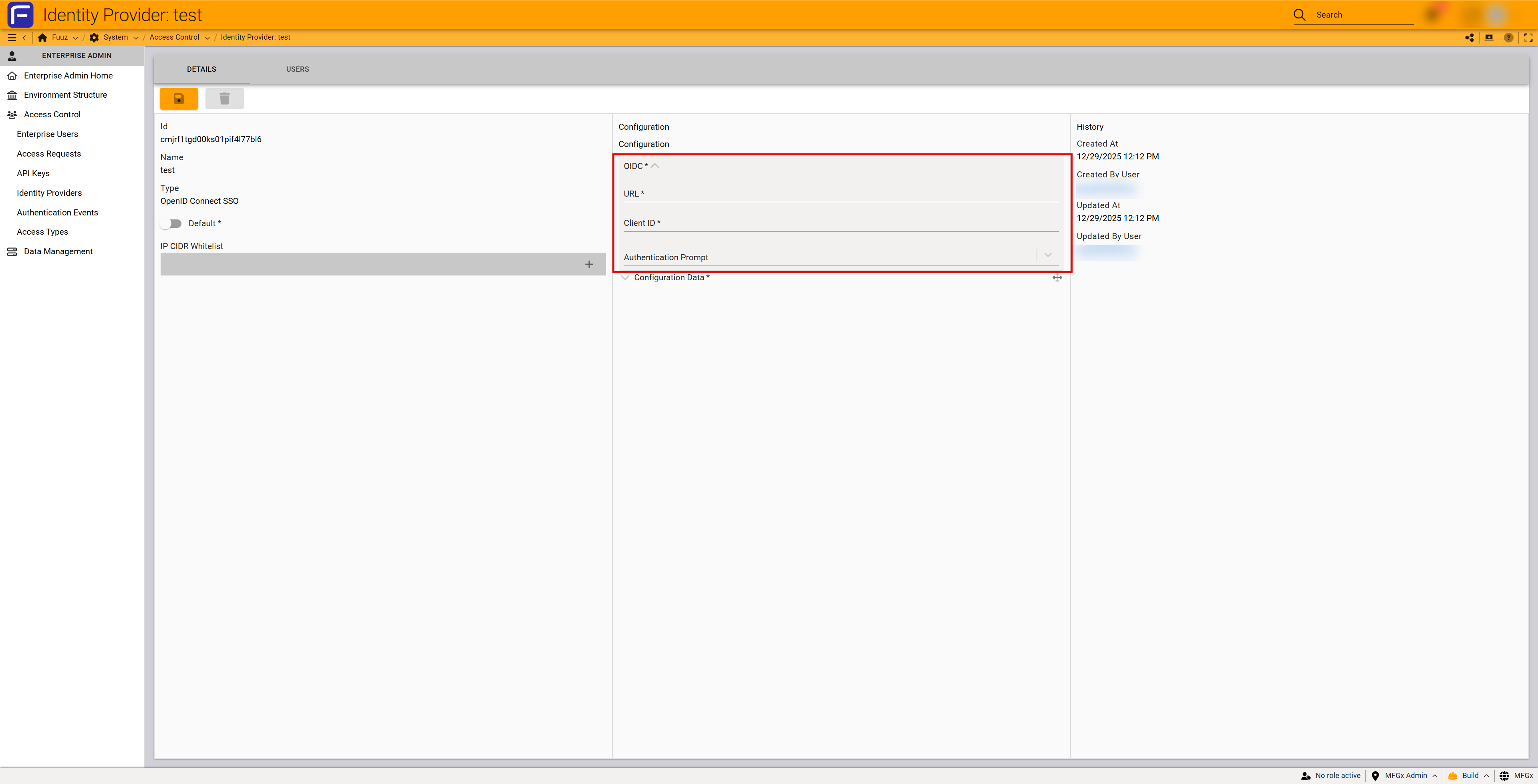Click Identity Provider: test breadcrumb
The width and height of the screenshot is (1538, 784).
coord(256,37)
